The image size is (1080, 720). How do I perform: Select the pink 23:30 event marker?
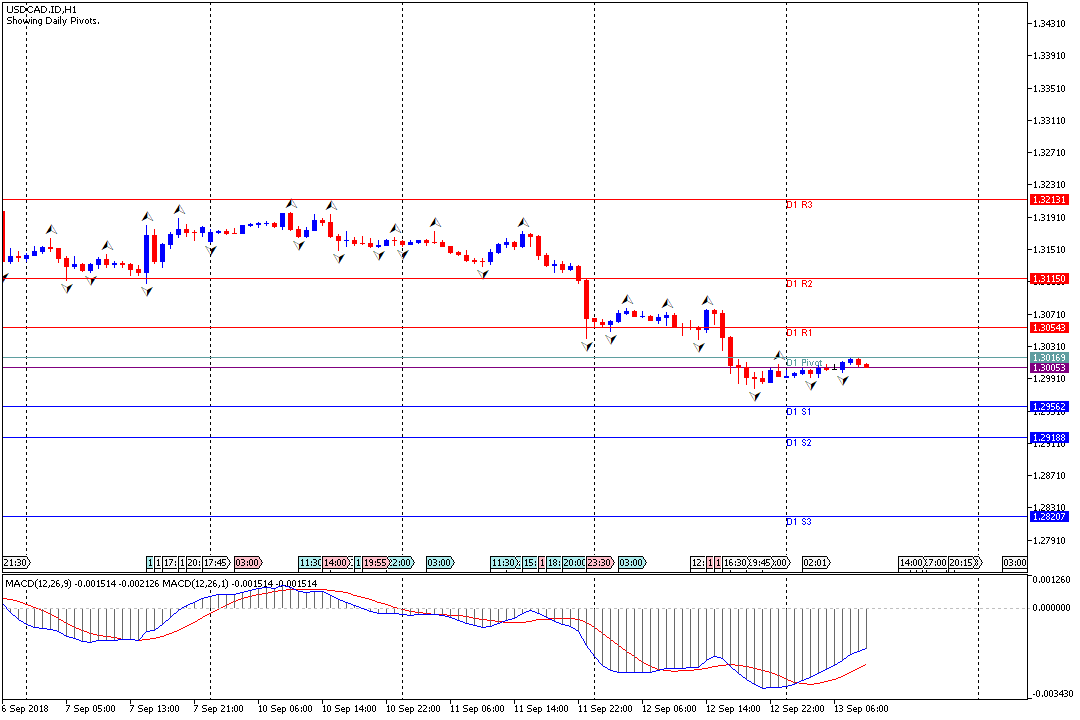click(600, 563)
